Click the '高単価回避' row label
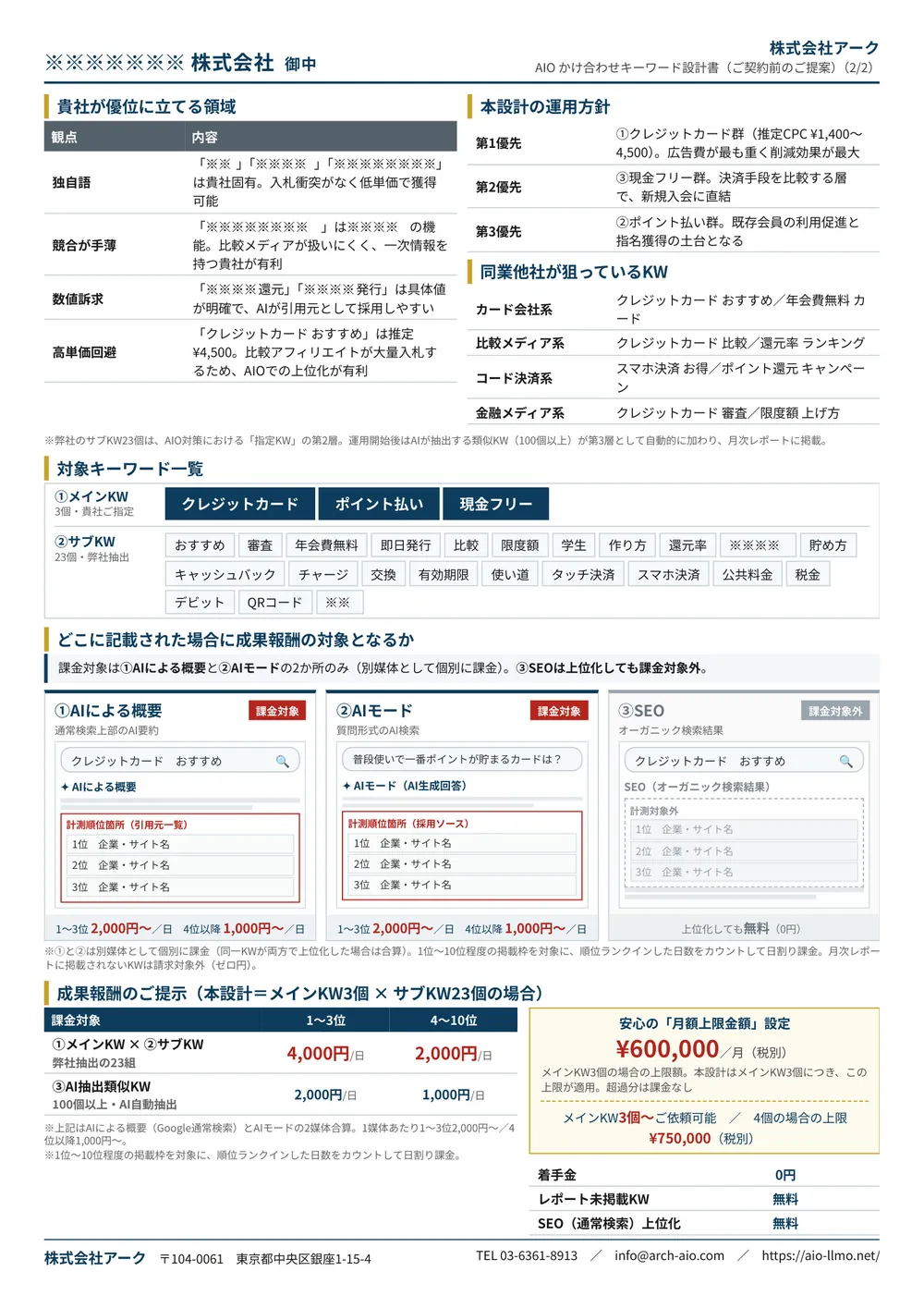924x1308 pixels. pos(84,352)
